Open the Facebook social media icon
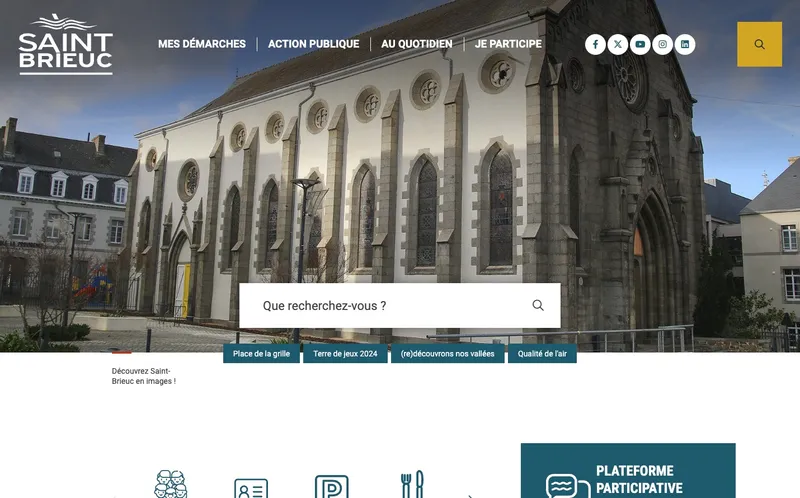 point(595,44)
